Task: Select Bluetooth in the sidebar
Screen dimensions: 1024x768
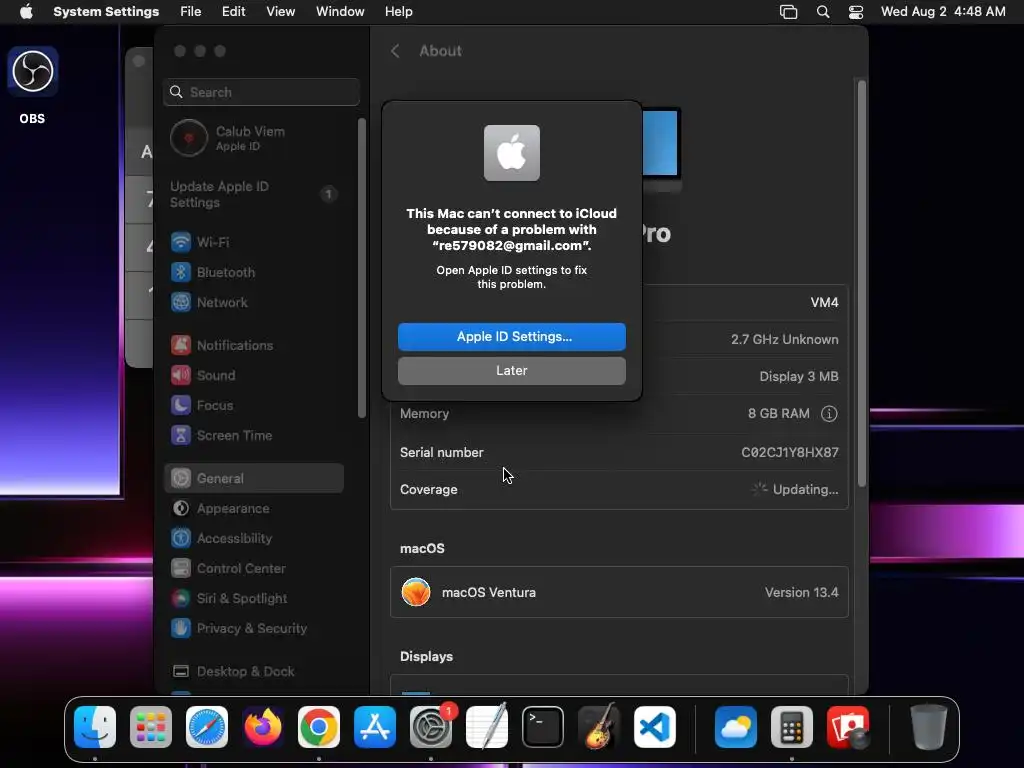Action: click(x=255, y=272)
